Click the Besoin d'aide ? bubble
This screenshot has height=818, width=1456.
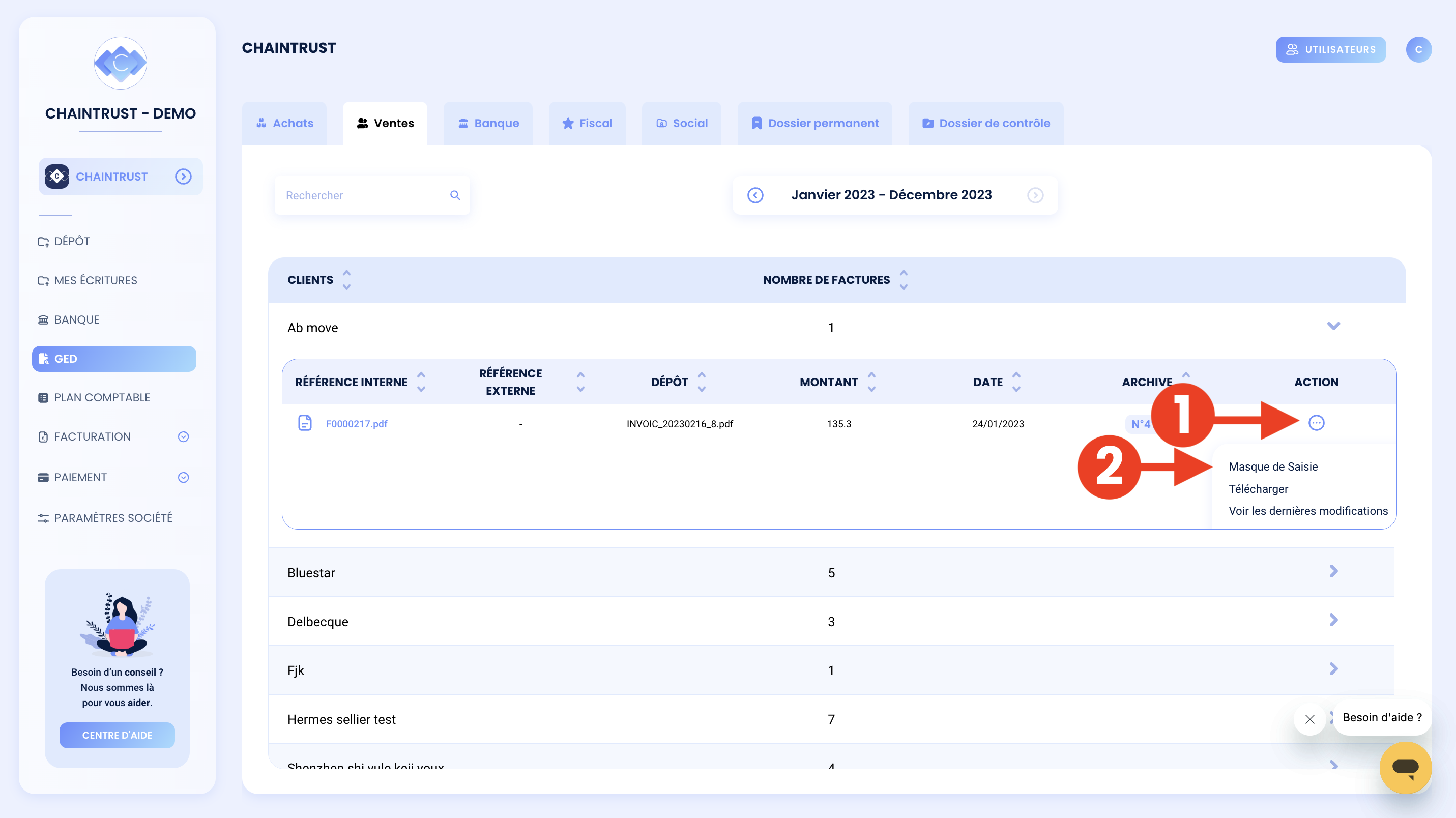1382,717
